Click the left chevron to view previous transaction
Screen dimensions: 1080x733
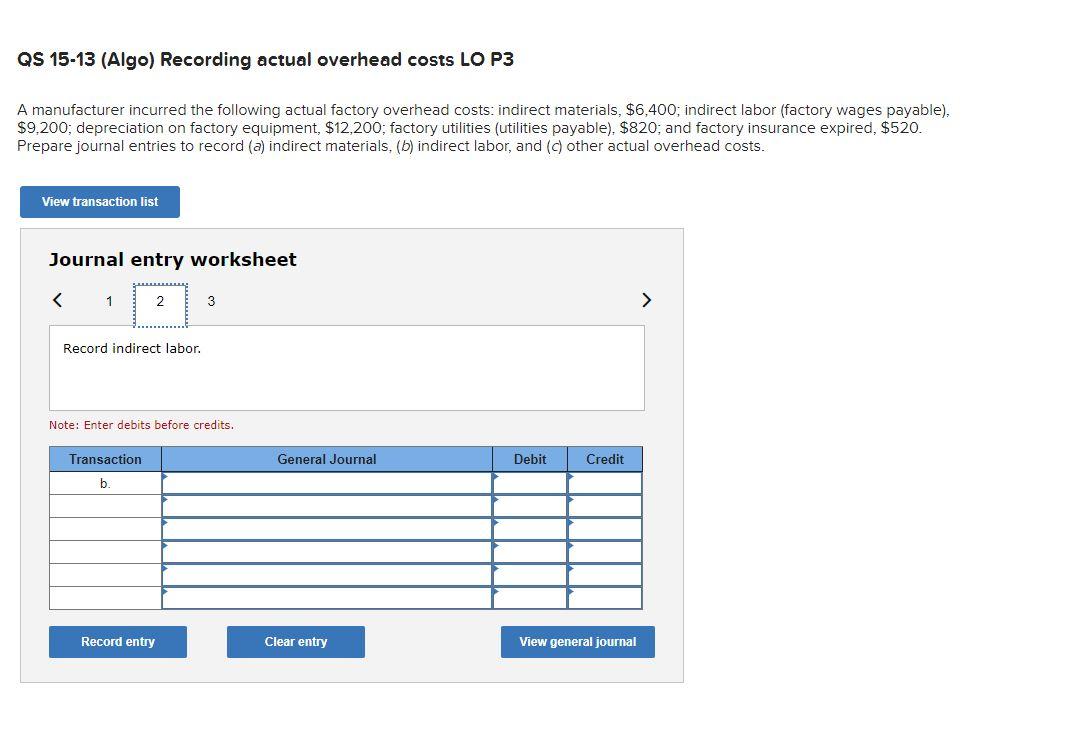(56, 299)
